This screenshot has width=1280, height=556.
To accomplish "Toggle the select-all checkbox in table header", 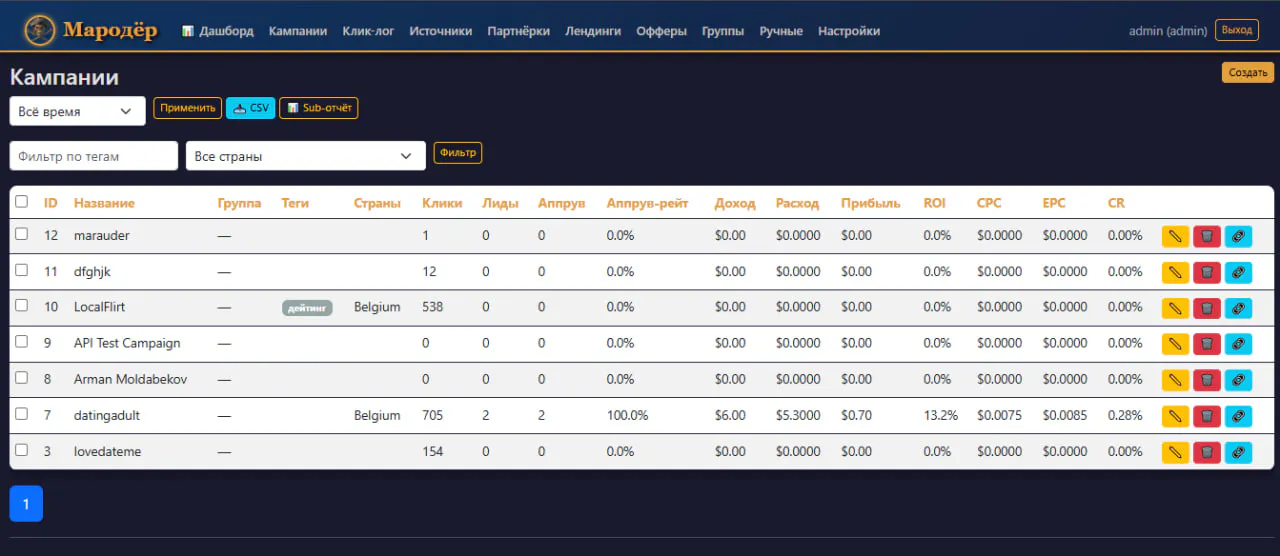I will pyautogui.click(x=22, y=201).
